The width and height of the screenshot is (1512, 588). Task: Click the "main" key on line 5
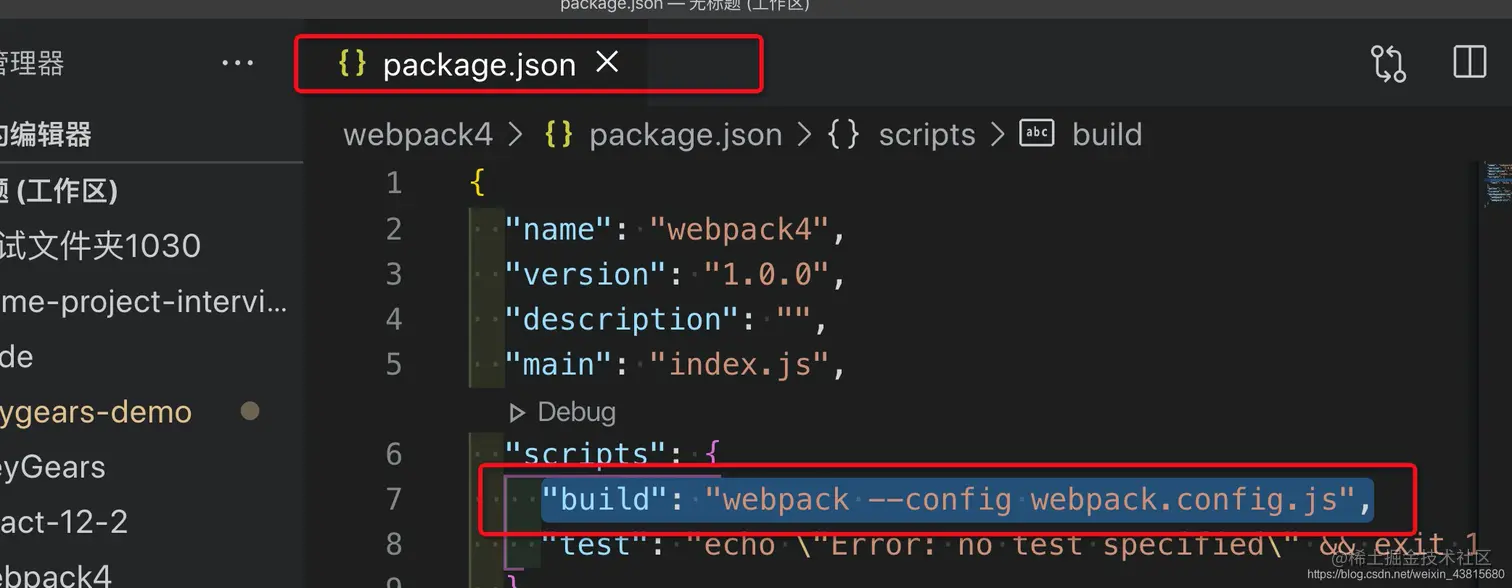[x=558, y=364]
